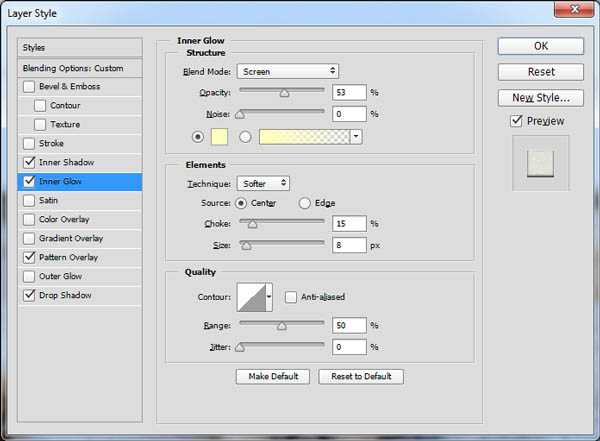
Task: Enable the Bevel & Emboss checkbox
Action: pyautogui.click(x=28, y=87)
